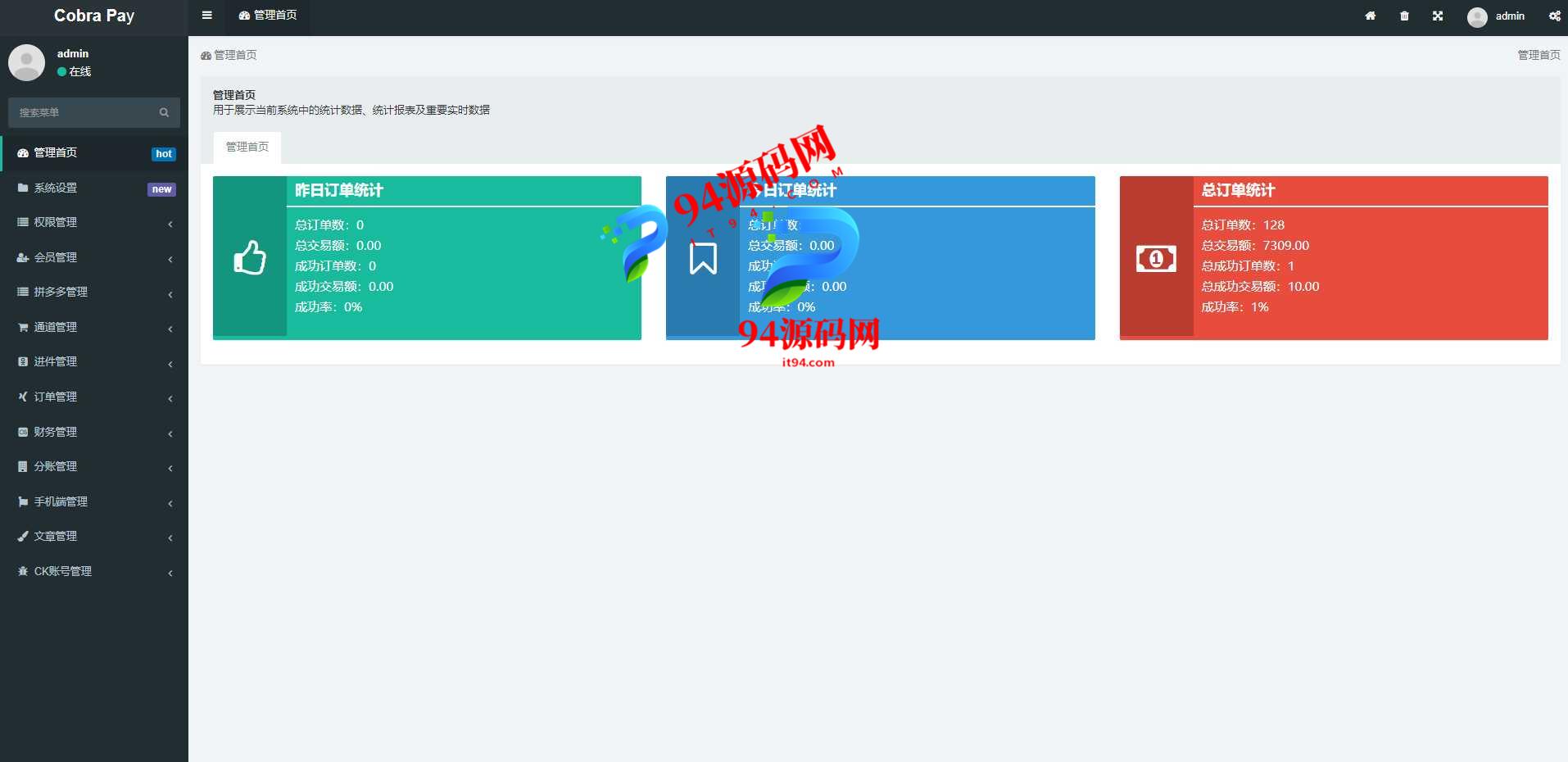Click the list icon beside 权限管理
1568x762 pixels.
23,222
